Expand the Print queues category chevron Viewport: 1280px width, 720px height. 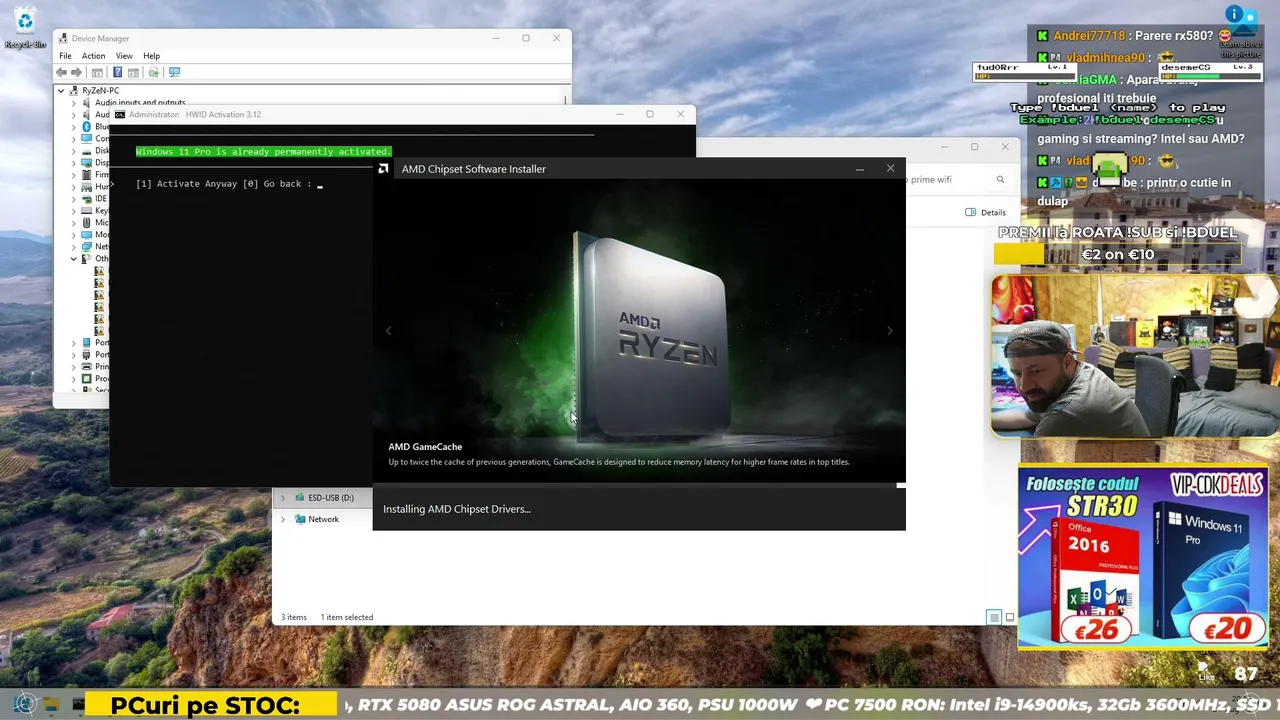(73, 367)
